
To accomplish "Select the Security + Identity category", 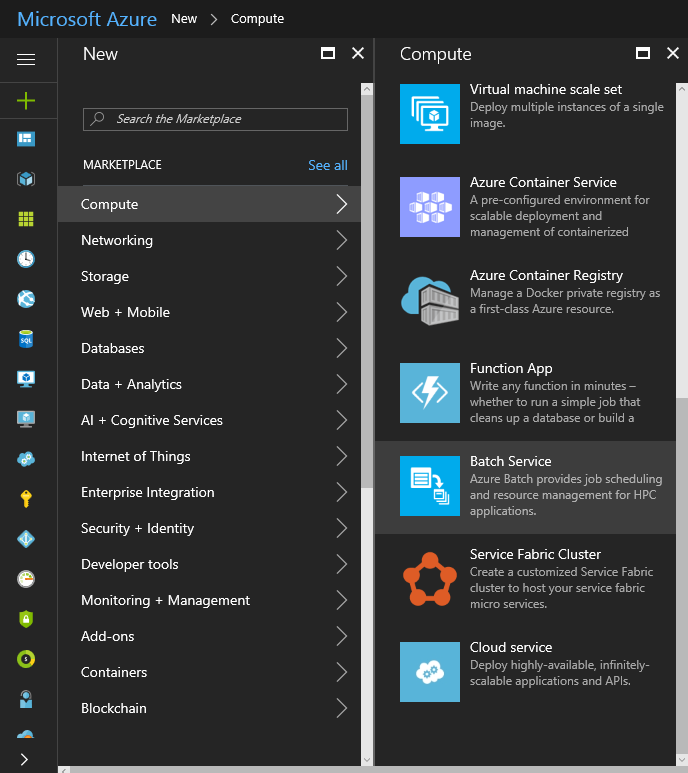I will click(209, 528).
